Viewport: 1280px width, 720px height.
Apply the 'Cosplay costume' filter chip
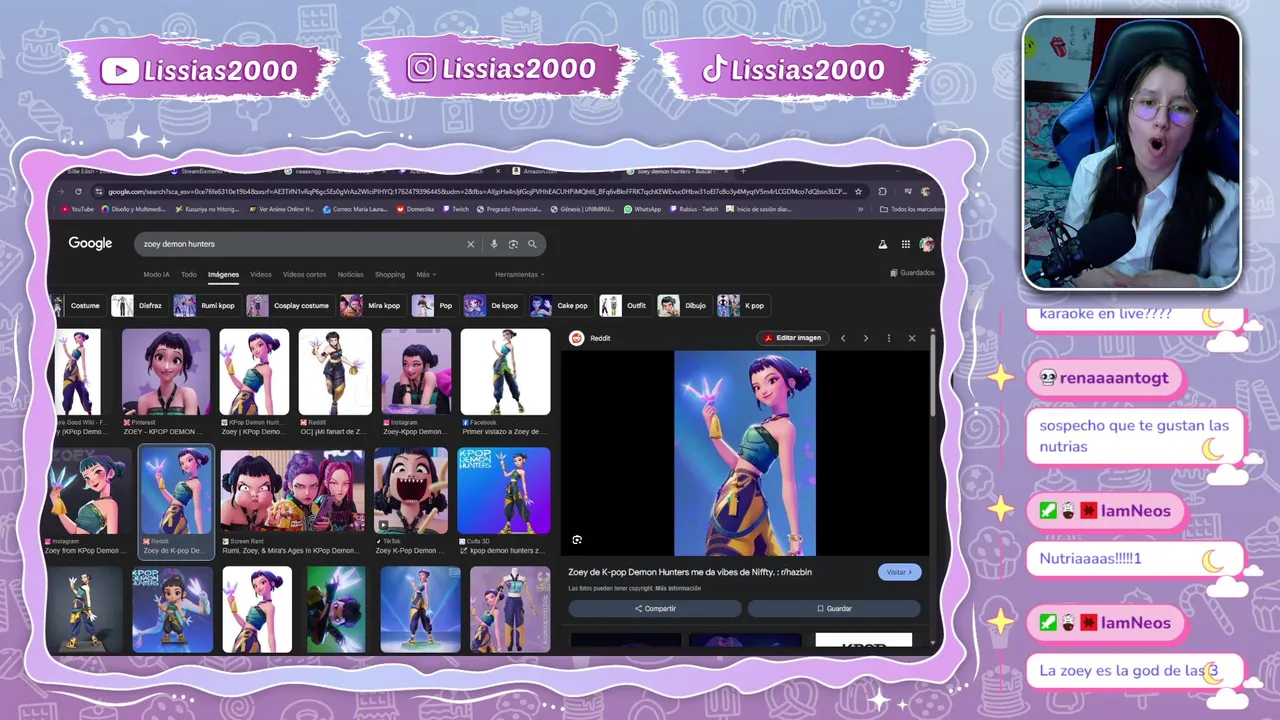(290, 306)
